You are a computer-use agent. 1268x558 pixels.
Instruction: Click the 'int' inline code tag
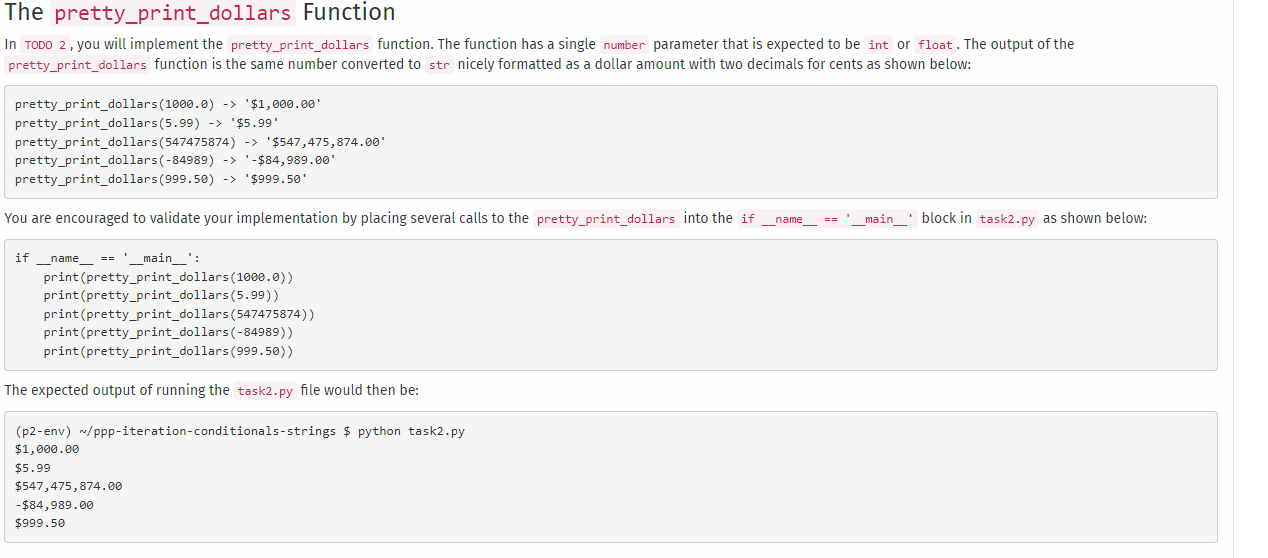pyautogui.click(x=879, y=45)
